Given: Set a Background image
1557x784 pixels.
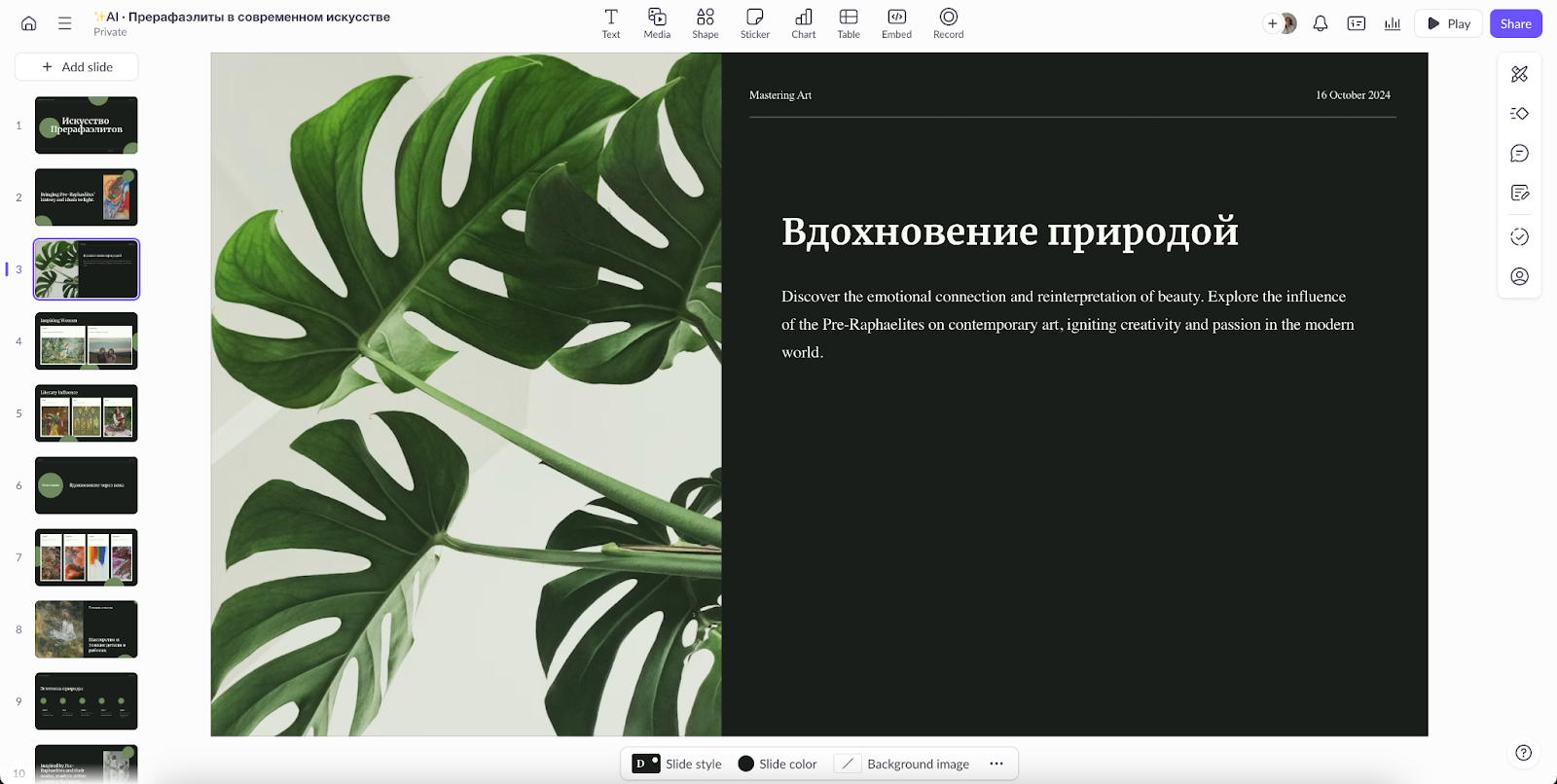Looking at the screenshot, I should [904, 764].
